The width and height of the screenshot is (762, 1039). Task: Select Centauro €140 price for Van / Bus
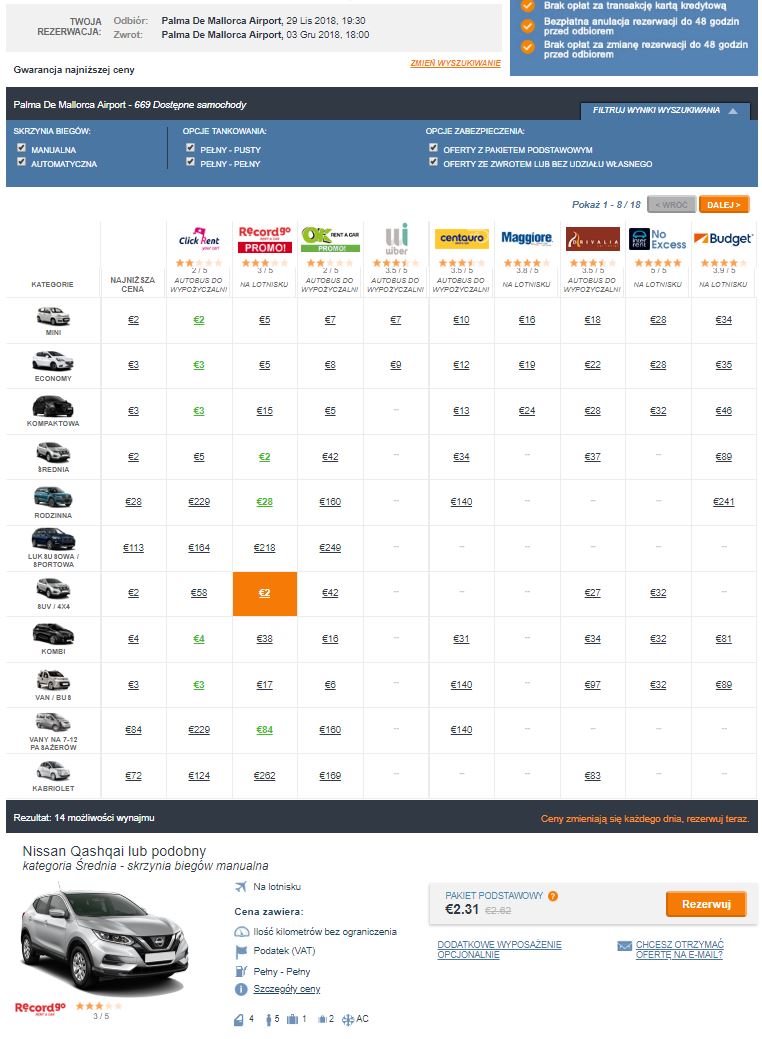pos(461,685)
